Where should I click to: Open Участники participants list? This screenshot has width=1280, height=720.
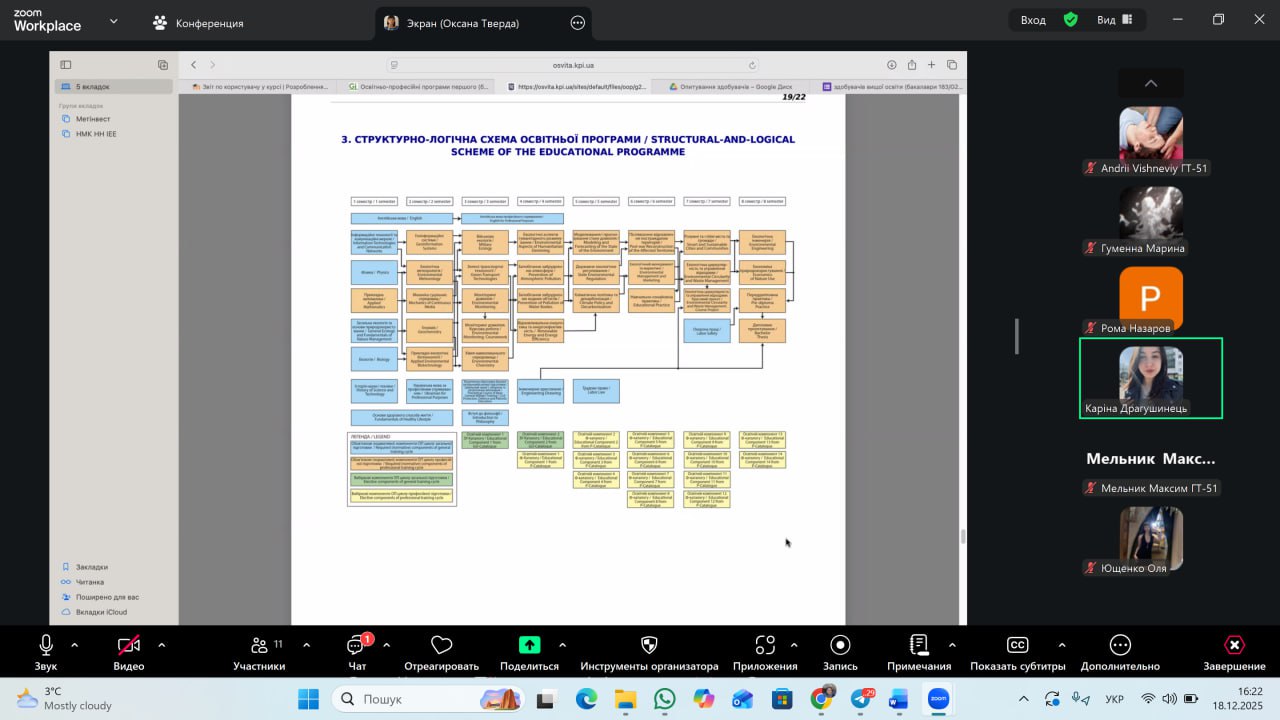(x=259, y=647)
